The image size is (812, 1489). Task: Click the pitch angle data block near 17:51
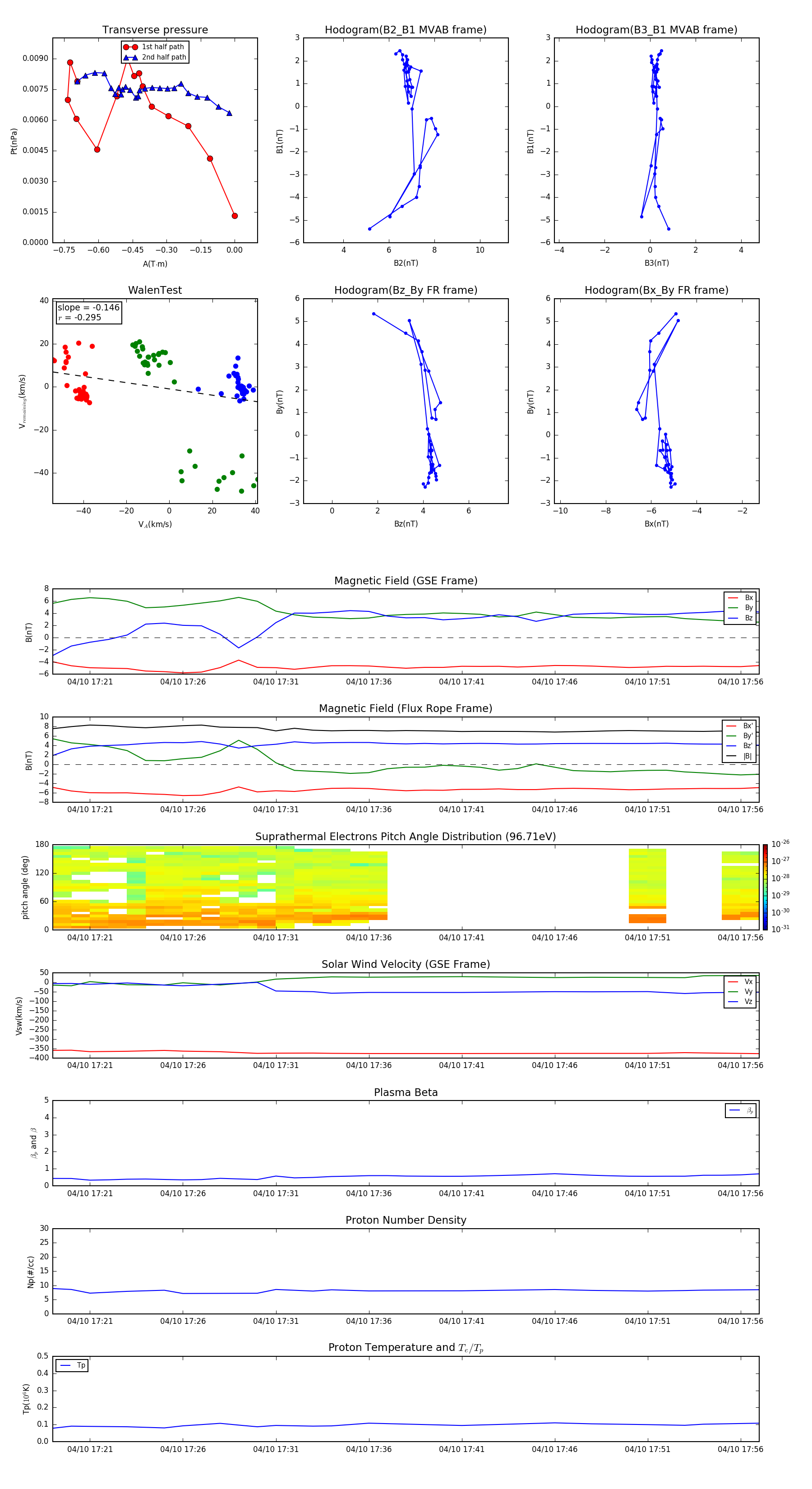point(647,886)
